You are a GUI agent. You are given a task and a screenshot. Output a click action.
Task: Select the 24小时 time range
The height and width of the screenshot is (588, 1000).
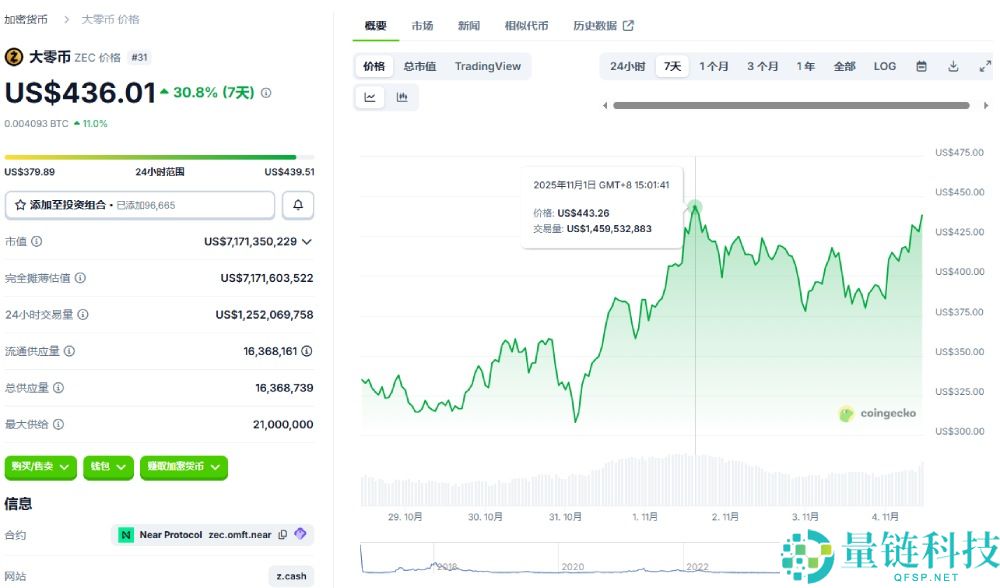627,67
